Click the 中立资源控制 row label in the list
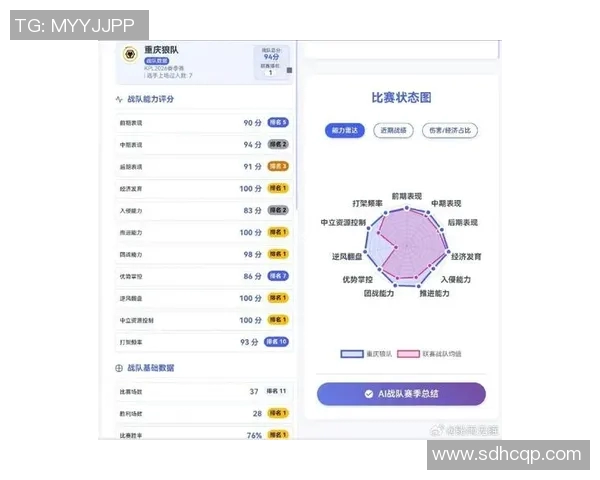Image resolution: width=600 pixels, height=480 pixels. [137, 320]
